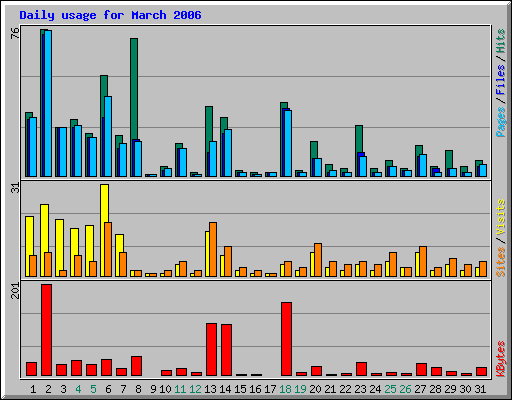Select the orange Sites bar for day 27

(x=423, y=262)
